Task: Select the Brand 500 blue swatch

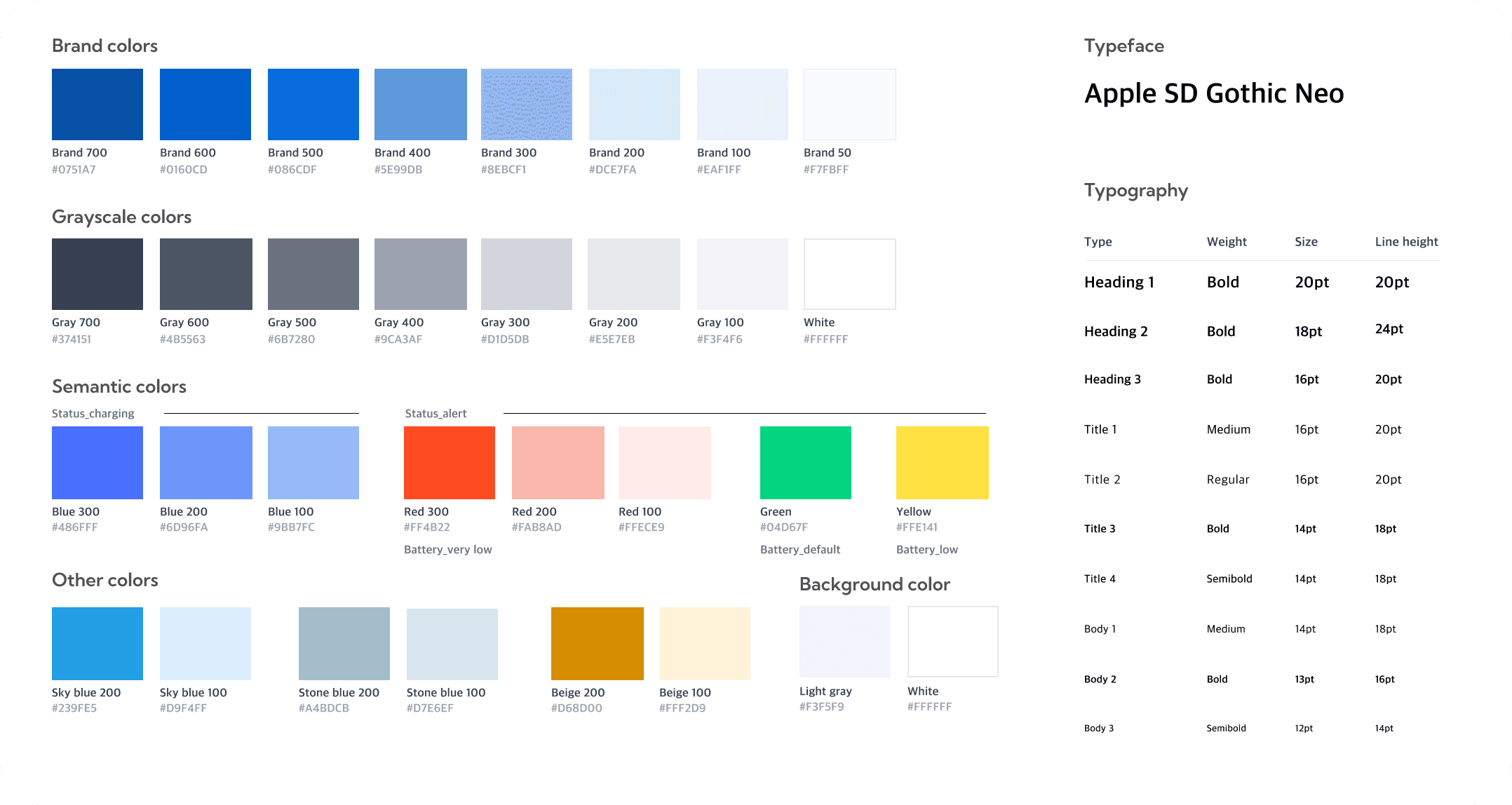Action: click(313, 104)
